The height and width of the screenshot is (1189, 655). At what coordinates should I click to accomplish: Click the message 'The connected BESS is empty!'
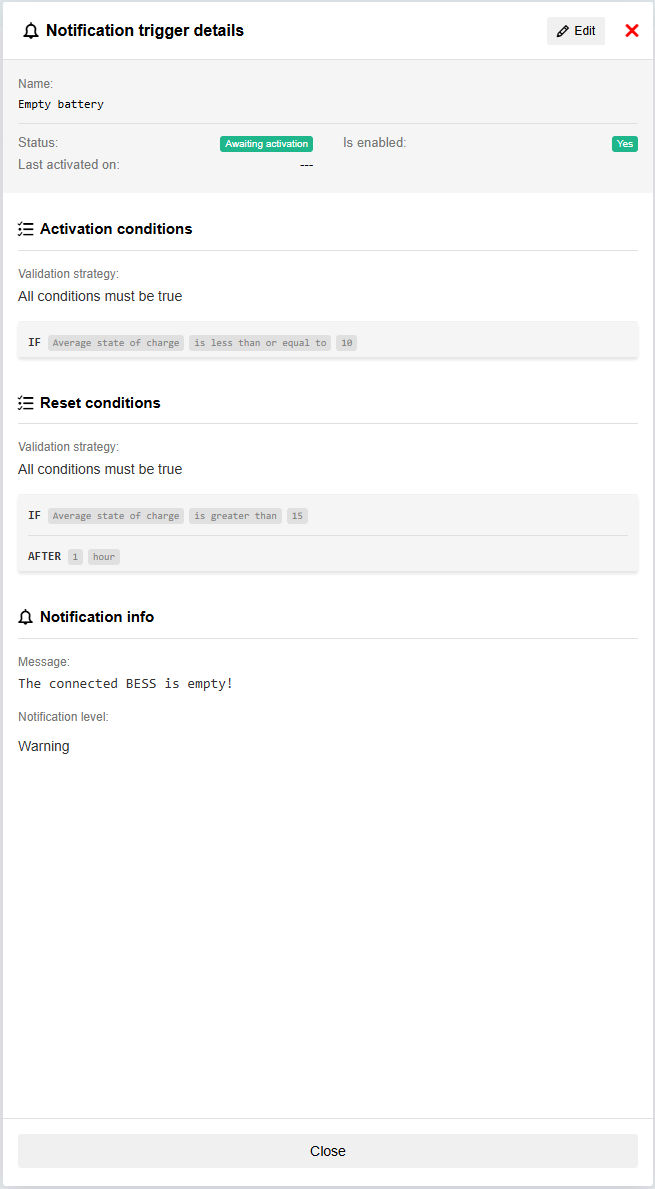[125, 684]
